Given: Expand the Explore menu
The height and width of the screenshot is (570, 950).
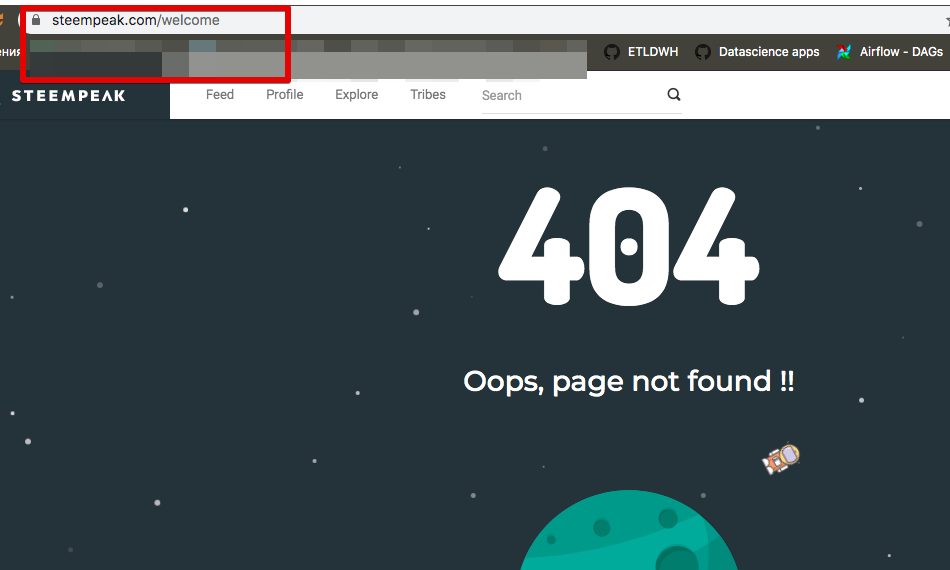Looking at the screenshot, I should tap(357, 94).
